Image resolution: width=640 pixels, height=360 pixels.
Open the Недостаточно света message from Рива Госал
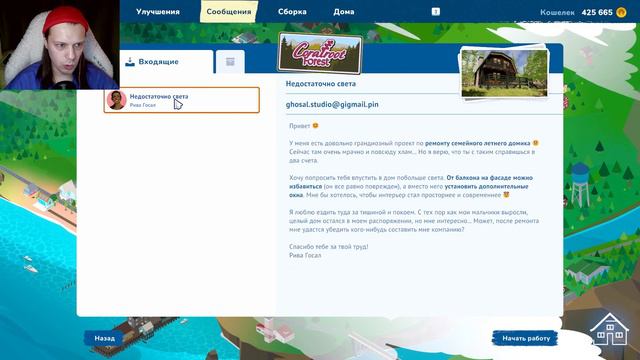(182, 100)
